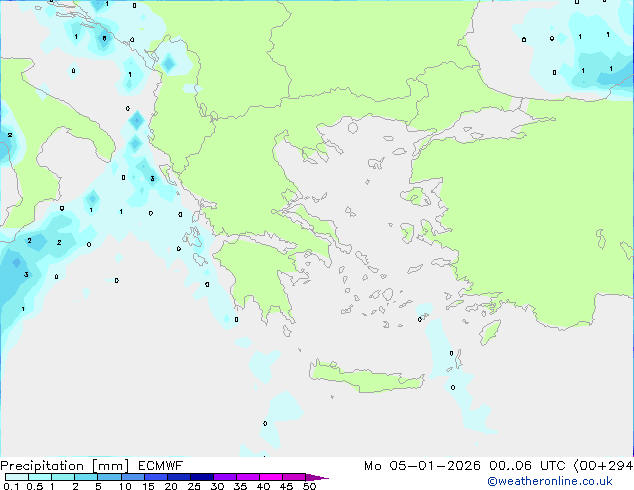Image resolution: width=634 pixels, height=490 pixels.
Task: Click the "40" legend scale label
Action: (263, 486)
